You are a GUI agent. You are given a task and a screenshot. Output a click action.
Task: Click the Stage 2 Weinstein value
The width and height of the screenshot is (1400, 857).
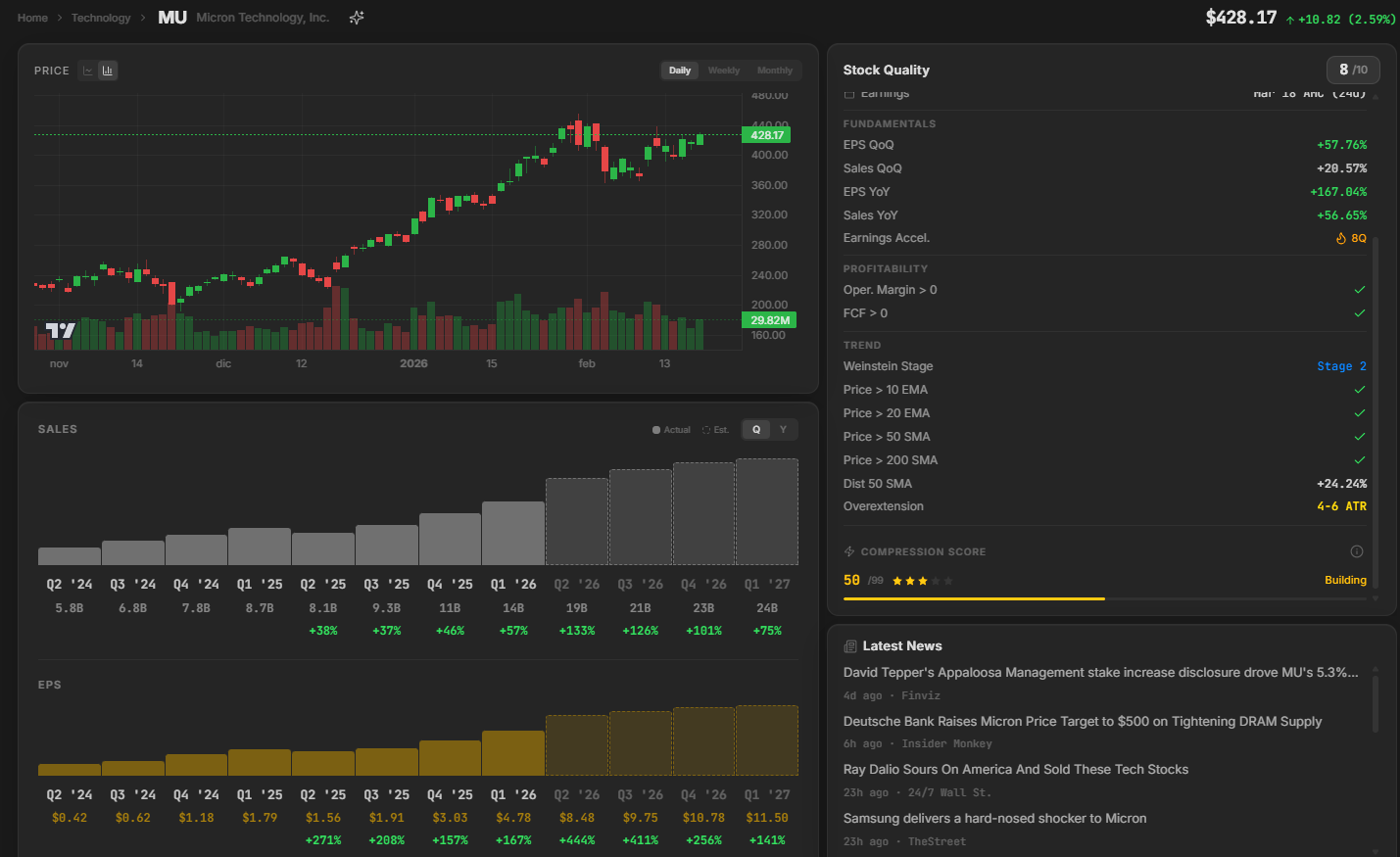pos(1341,366)
